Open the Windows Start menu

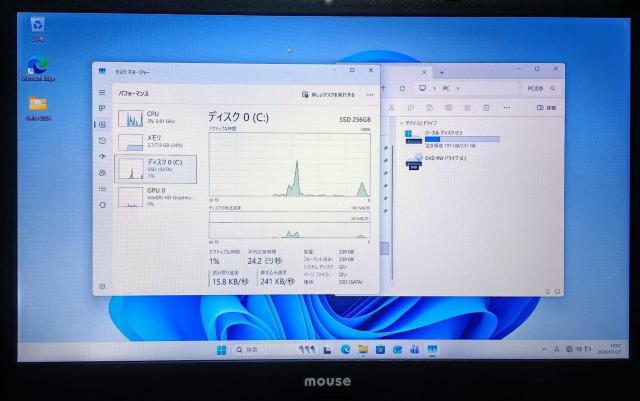pos(221,350)
